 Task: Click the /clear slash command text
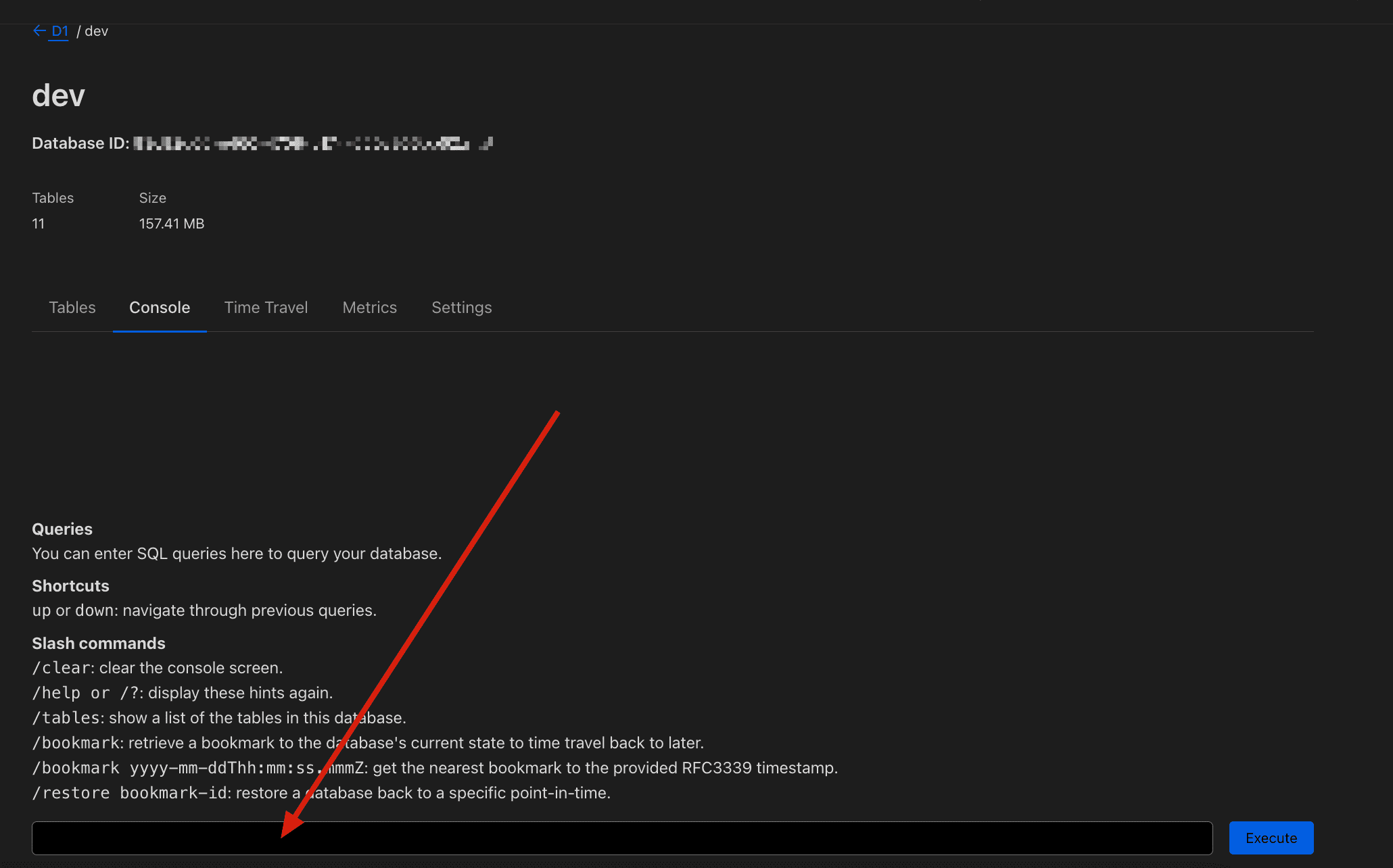pyautogui.click(x=62, y=668)
